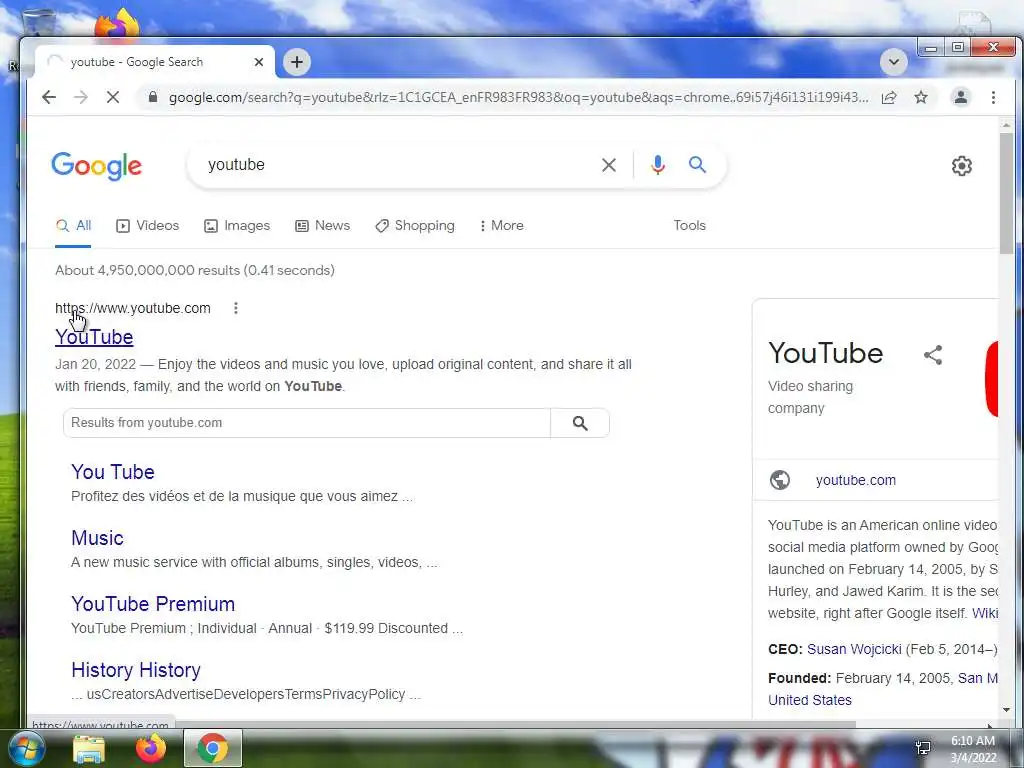The image size is (1024, 768).
Task: Click the horizontal scrollbar at page bottom
Action: point(516,724)
